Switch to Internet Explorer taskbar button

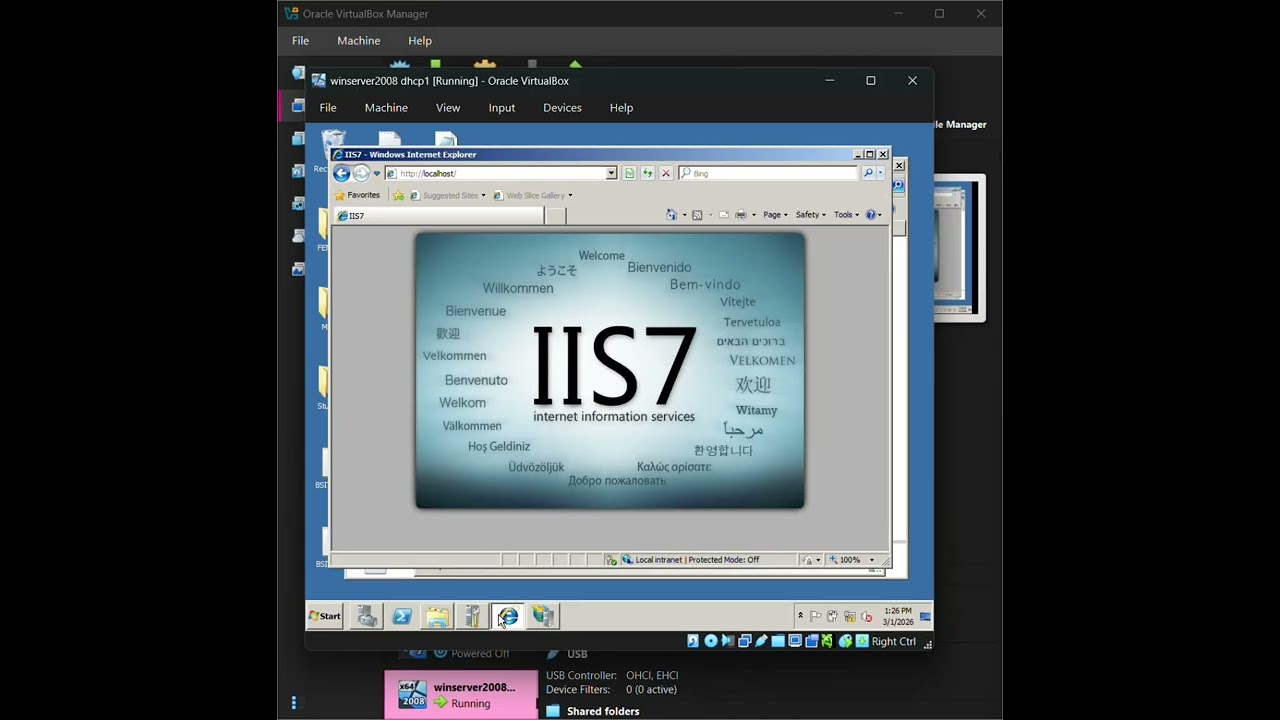pyautogui.click(x=507, y=616)
